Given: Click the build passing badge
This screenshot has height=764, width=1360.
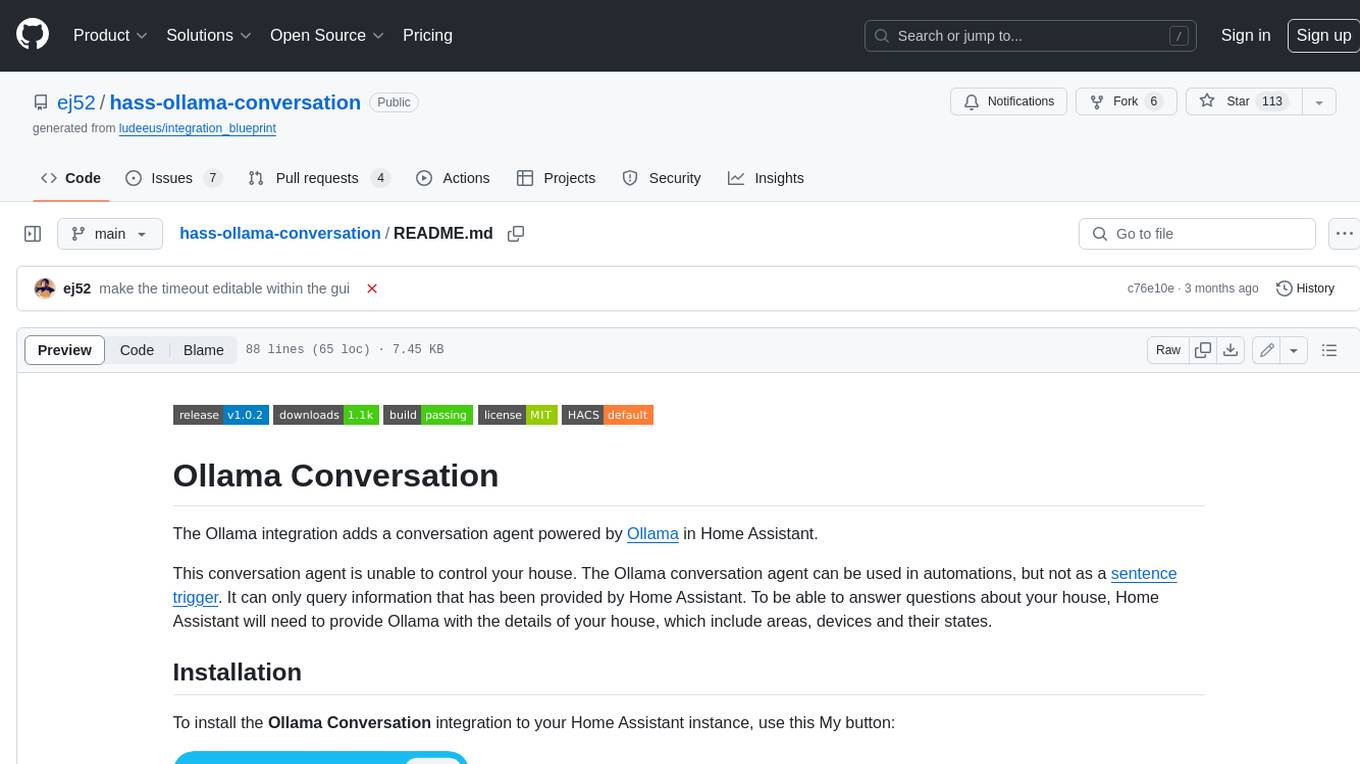Looking at the screenshot, I should tap(428, 415).
